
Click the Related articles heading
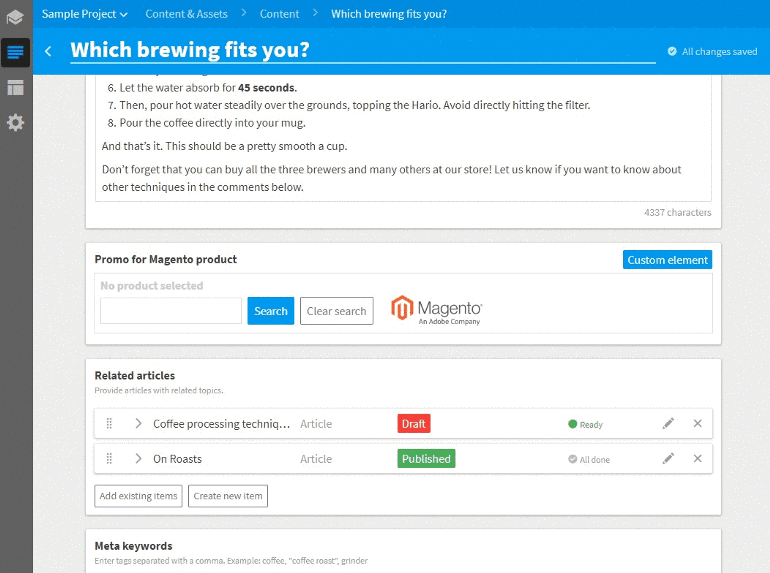click(x=135, y=376)
